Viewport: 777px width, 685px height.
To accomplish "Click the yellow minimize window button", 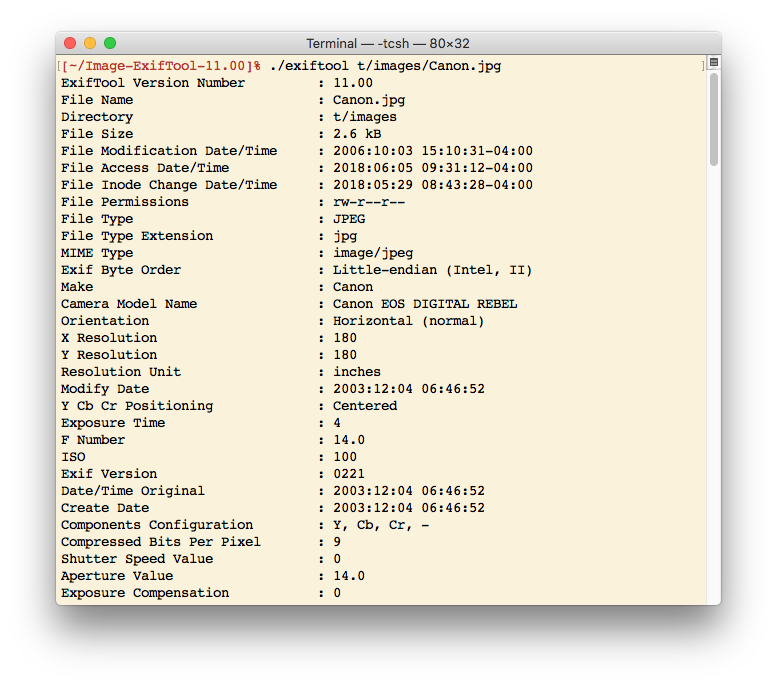I will coord(90,43).
